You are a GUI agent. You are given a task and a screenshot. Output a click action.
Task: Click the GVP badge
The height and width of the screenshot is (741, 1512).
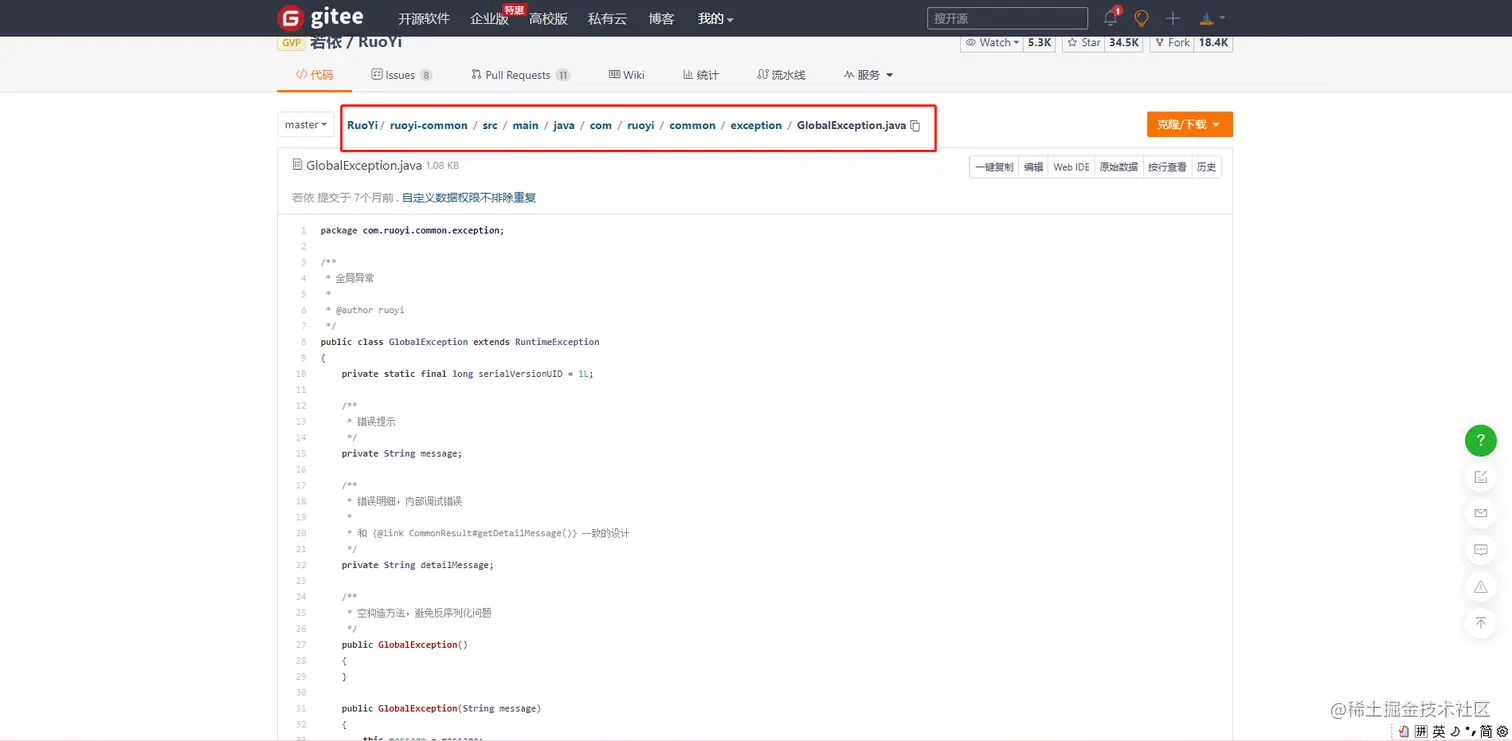click(292, 43)
